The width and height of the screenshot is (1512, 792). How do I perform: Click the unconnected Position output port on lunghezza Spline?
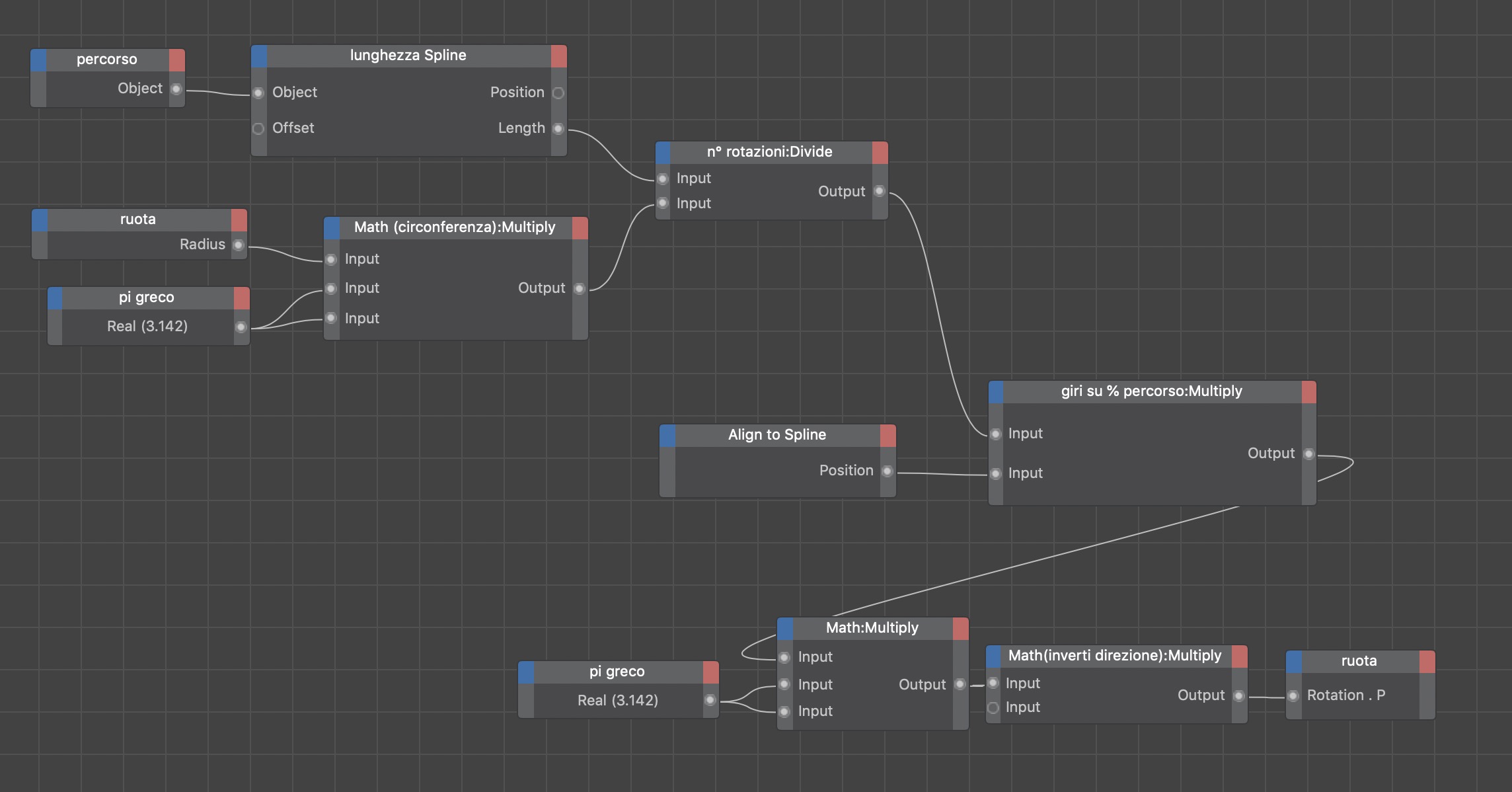(558, 93)
